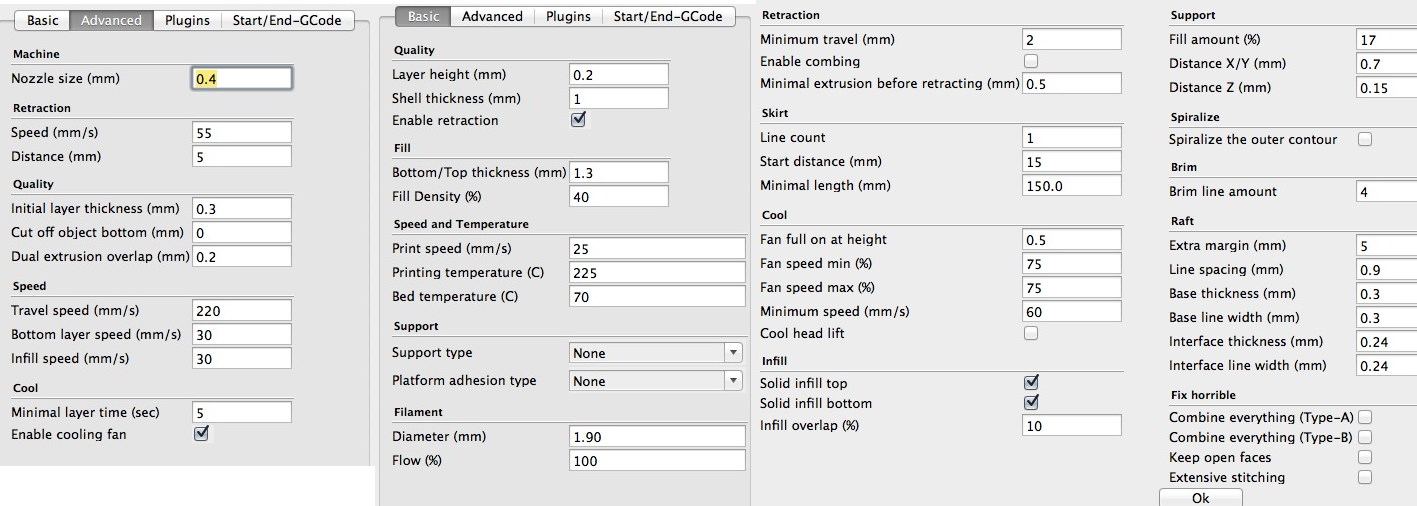This screenshot has height=506, width=1417.
Task: Select the Printing temperature field
Action: tap(656, 273)
